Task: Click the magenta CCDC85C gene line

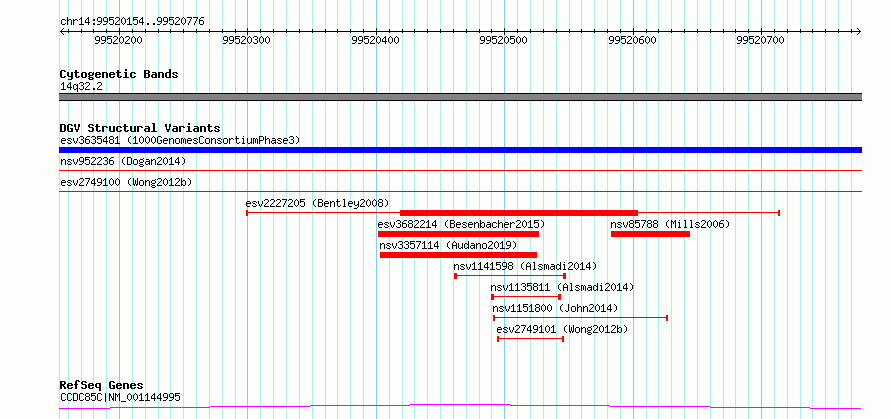Action: click(460, 406)
